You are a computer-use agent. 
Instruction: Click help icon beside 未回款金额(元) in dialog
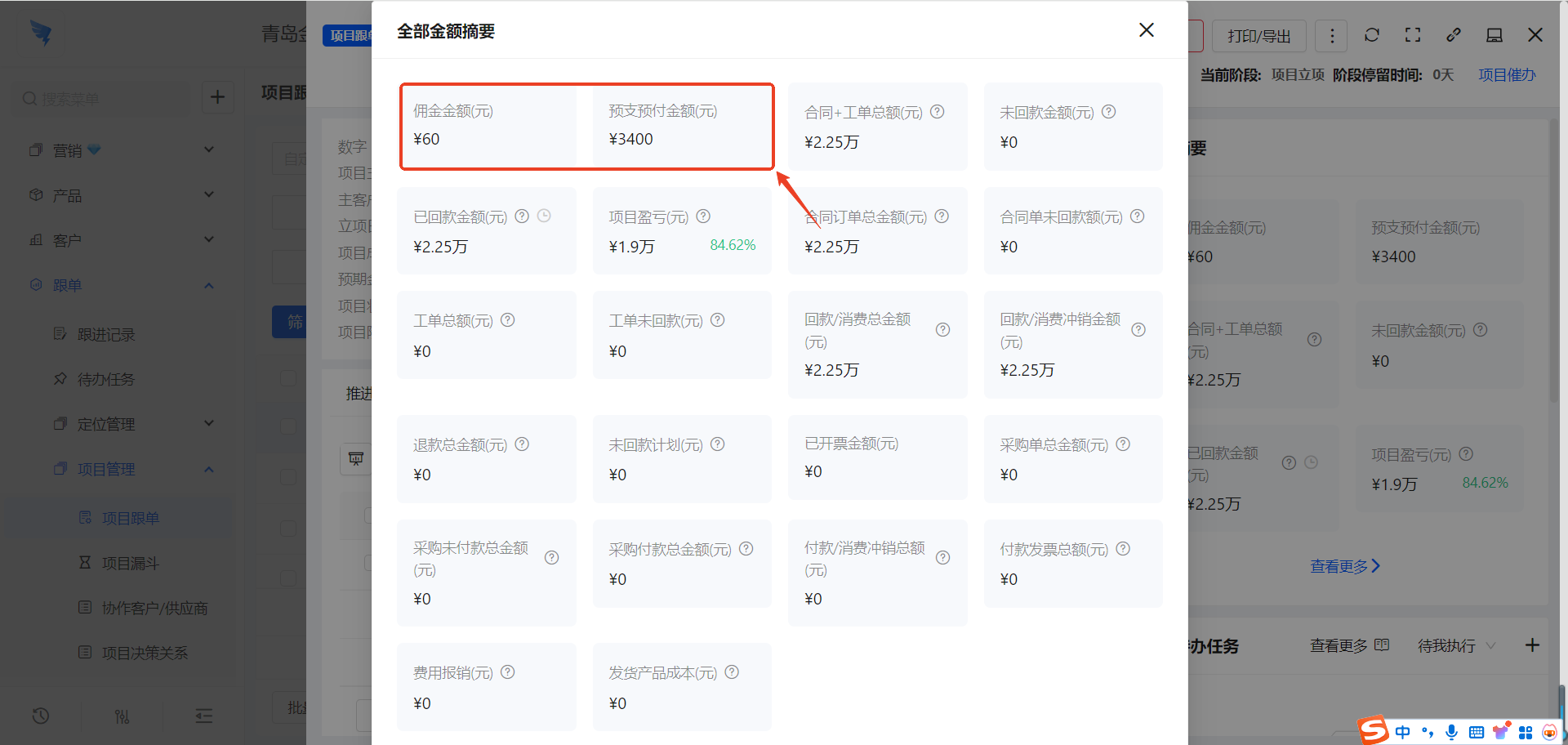[1108, 112]
